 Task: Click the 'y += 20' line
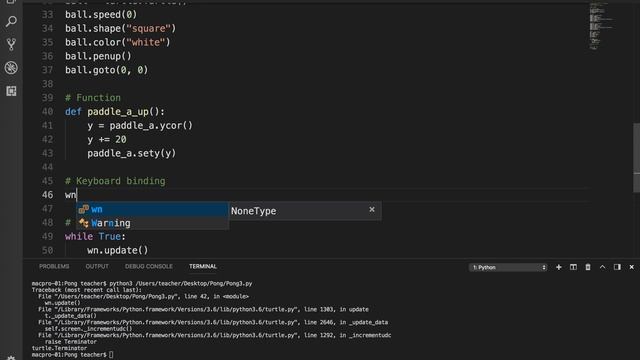(107, 139)
